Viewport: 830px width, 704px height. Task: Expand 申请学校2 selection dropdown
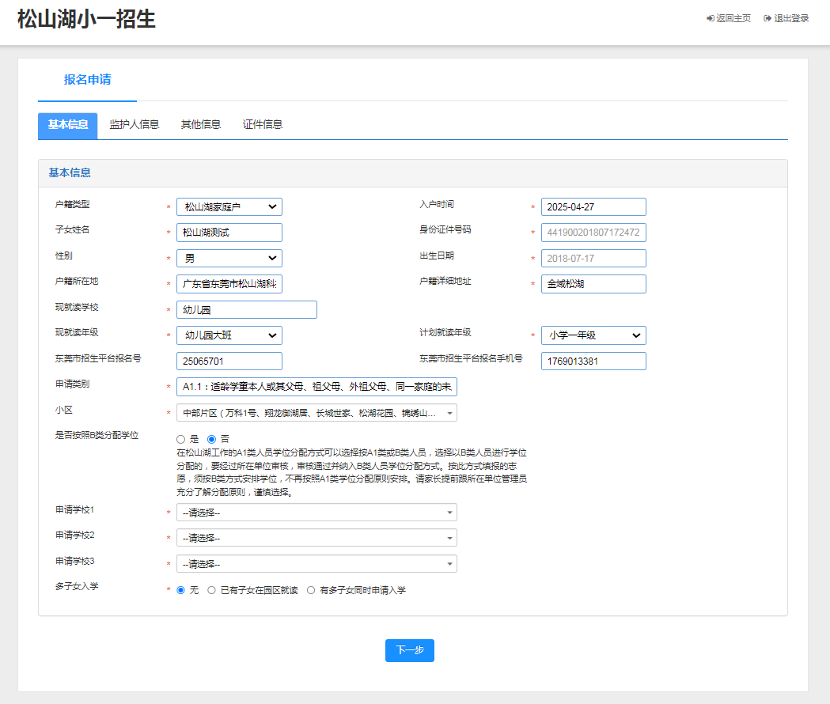pos(316,538)
